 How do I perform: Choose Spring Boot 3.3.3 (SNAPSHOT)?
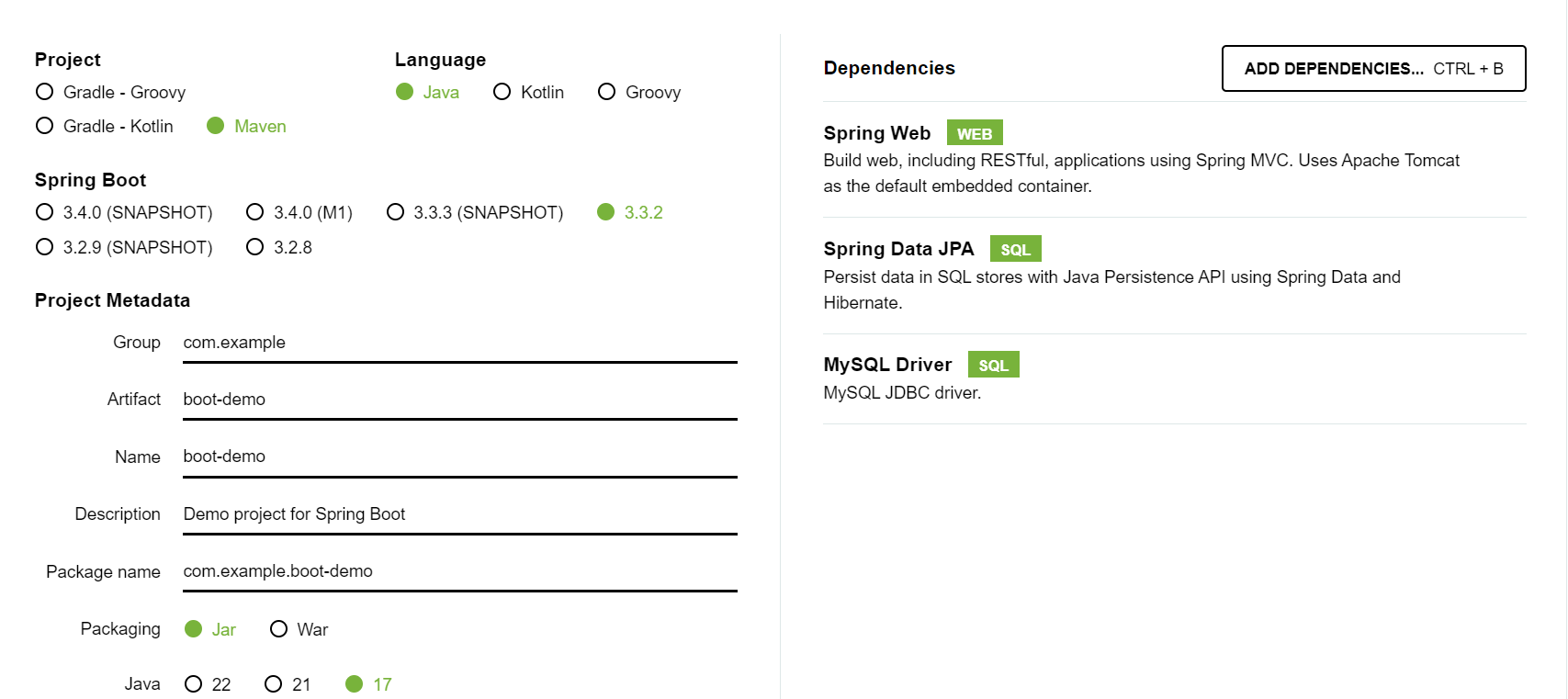(475, 212)
